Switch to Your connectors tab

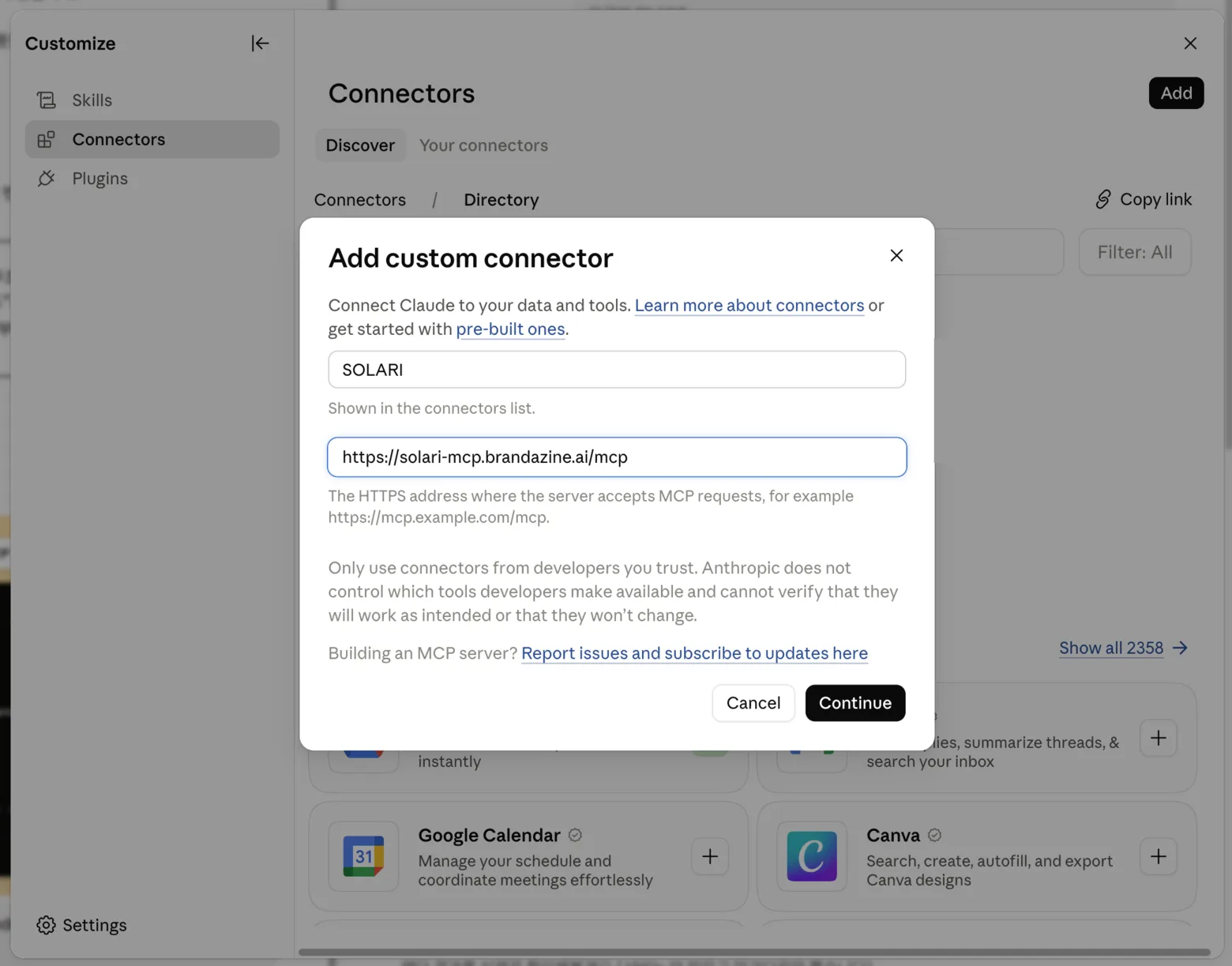(483, 145)
